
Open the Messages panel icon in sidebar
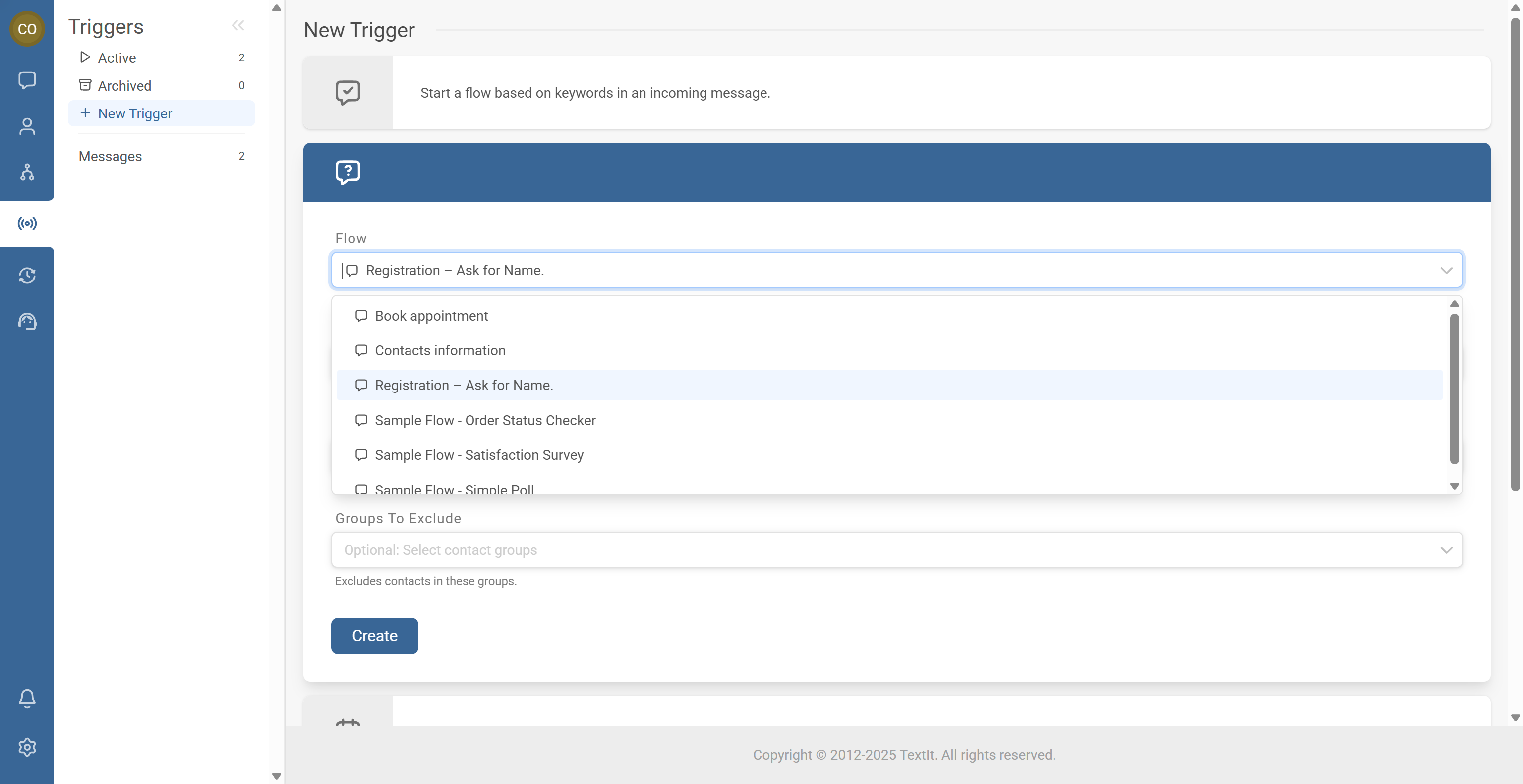(x=27, y=80)
